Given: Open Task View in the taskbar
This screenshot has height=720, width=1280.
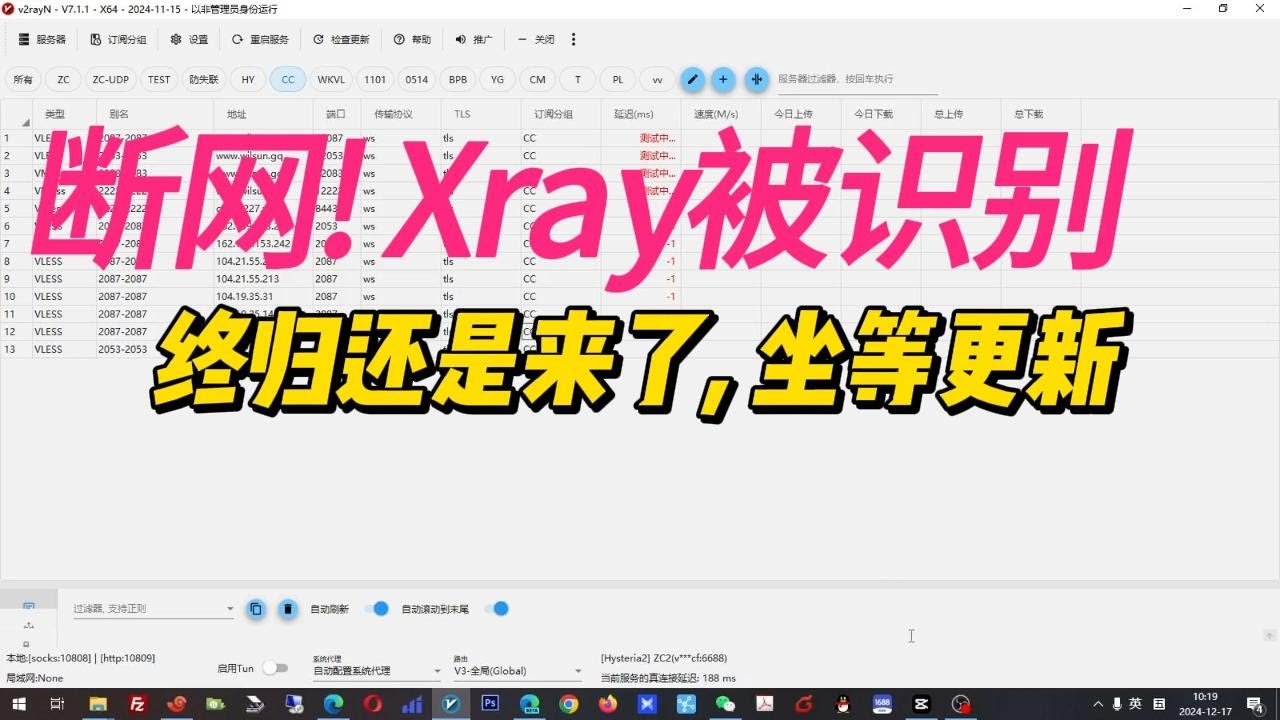Looking at the screenshot, I should (x=58, y=704).
